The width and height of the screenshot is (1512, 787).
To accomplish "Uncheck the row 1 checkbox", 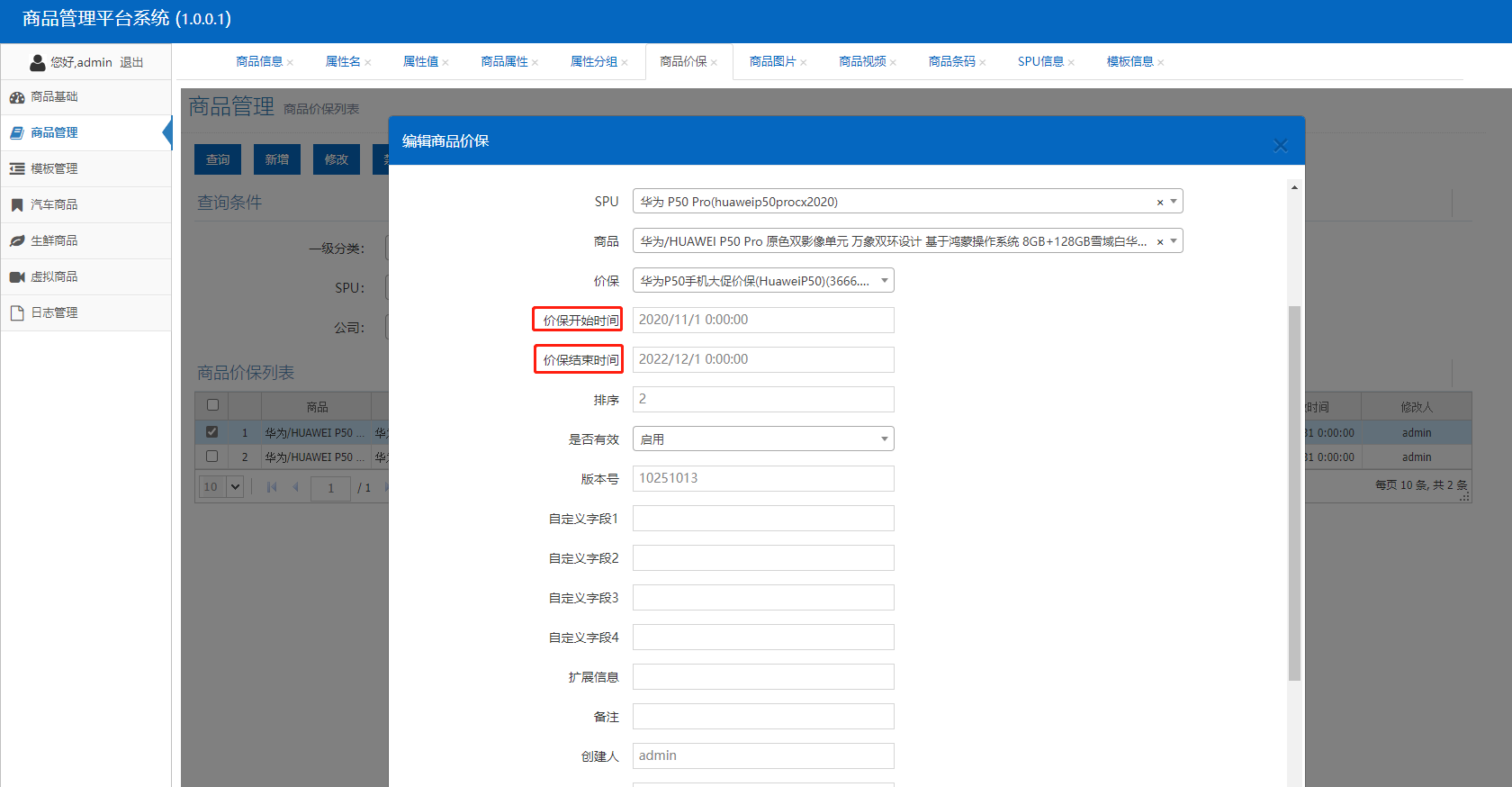I will (x=211, y=432).
